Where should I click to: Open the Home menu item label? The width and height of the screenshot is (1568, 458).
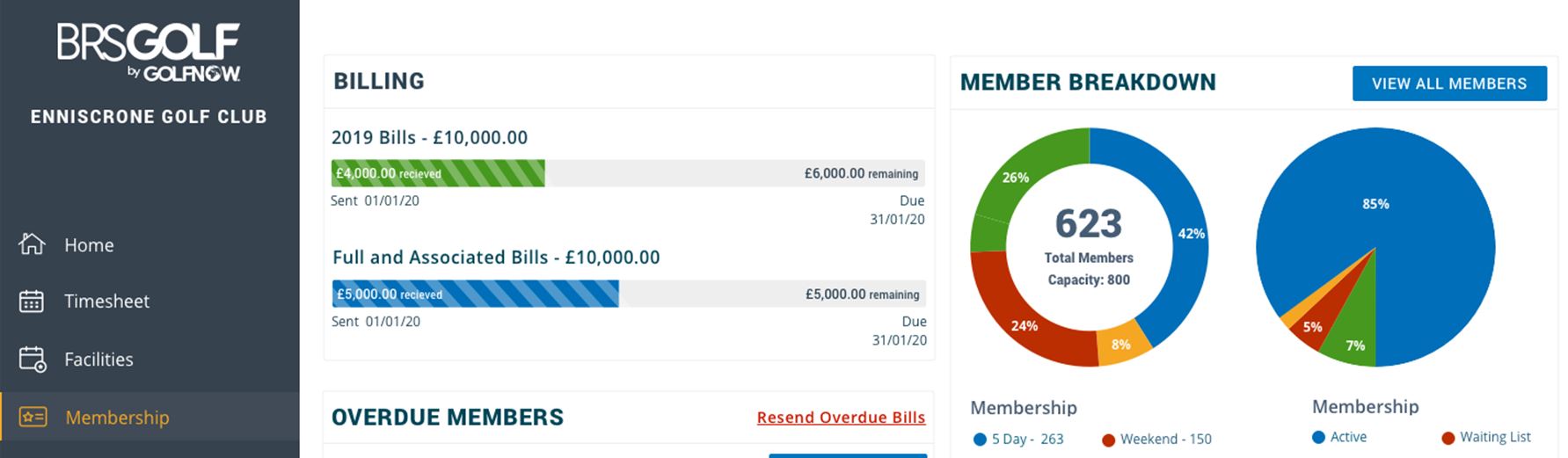(89, 245)
